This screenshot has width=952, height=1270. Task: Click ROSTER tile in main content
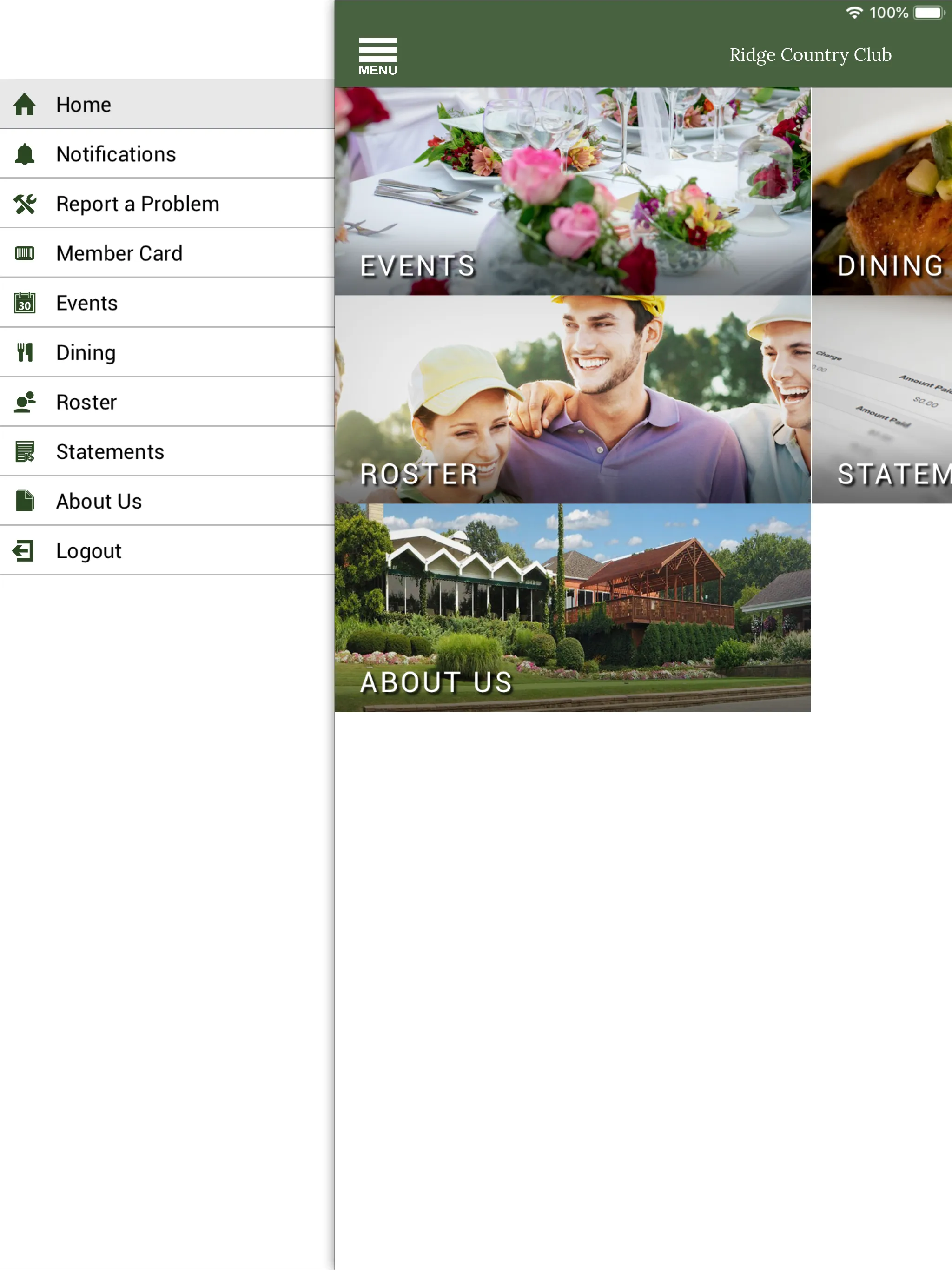[575, 400]
